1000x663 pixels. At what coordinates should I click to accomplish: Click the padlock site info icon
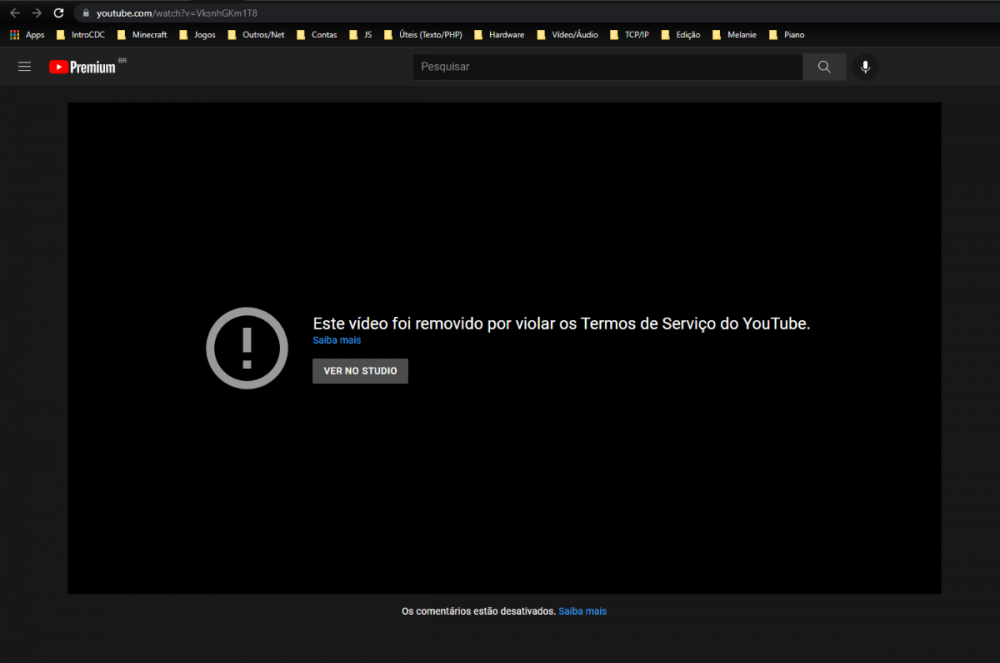[85, 13]
